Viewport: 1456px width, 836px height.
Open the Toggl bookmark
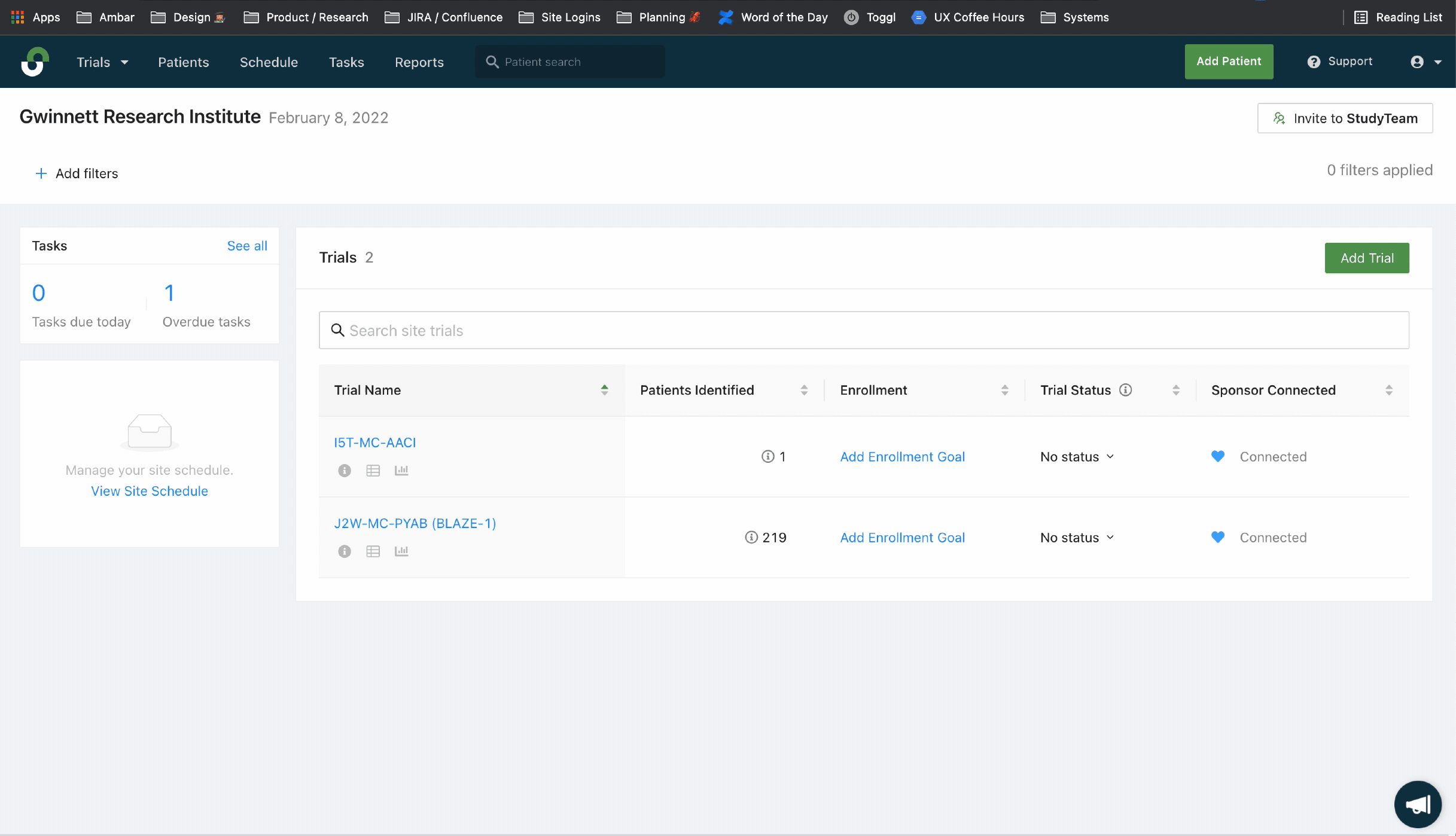[x=870, y=17]
